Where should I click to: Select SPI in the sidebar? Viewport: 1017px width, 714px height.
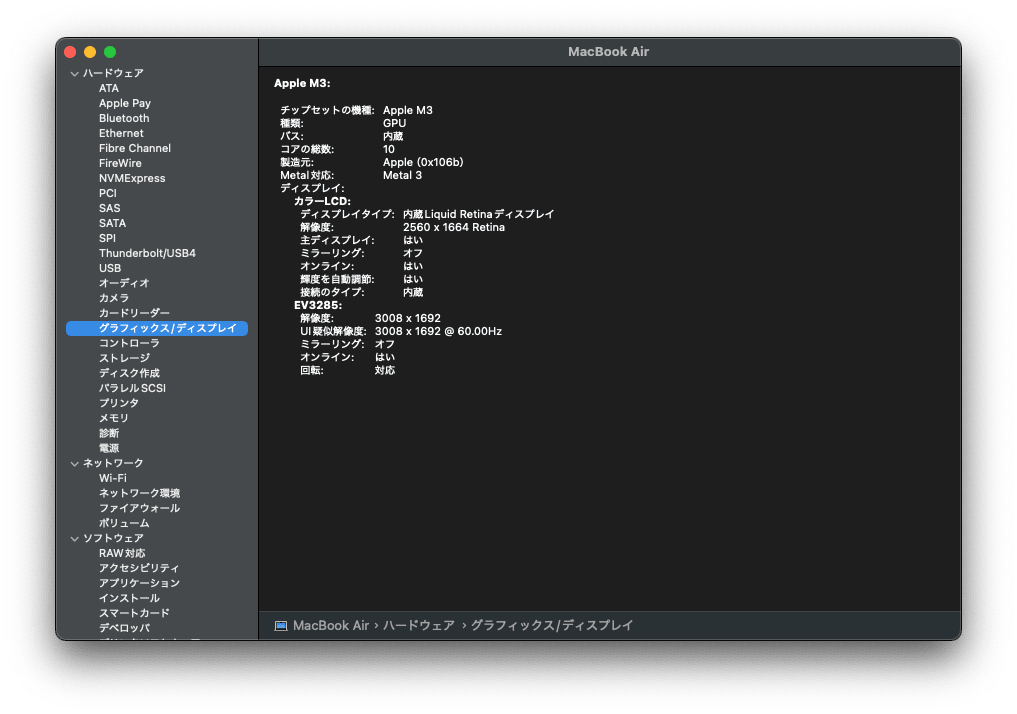click(107, 238)
